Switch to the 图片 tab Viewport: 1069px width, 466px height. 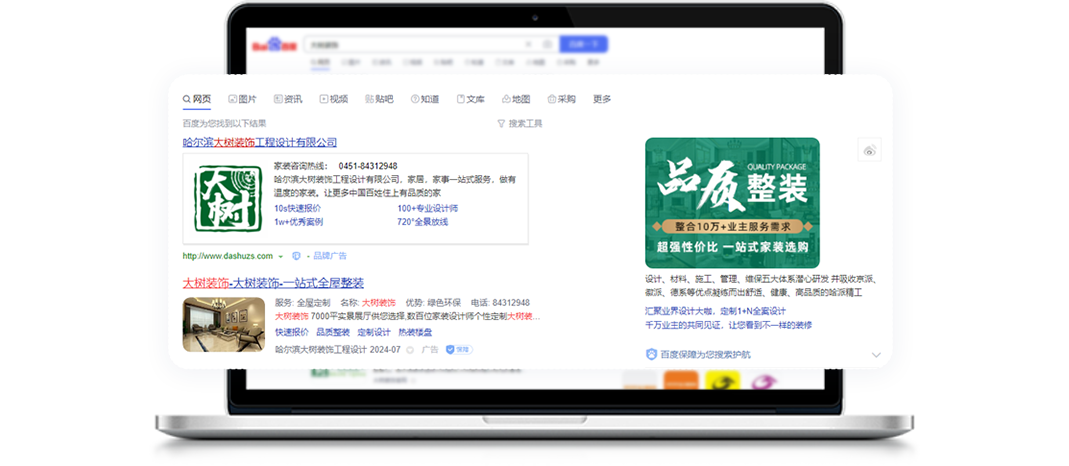[x=243, y=99]
